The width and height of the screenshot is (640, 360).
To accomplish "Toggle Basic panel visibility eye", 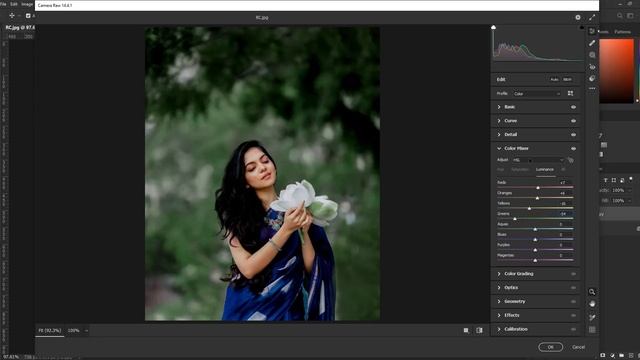I will [x=573, y=107].
